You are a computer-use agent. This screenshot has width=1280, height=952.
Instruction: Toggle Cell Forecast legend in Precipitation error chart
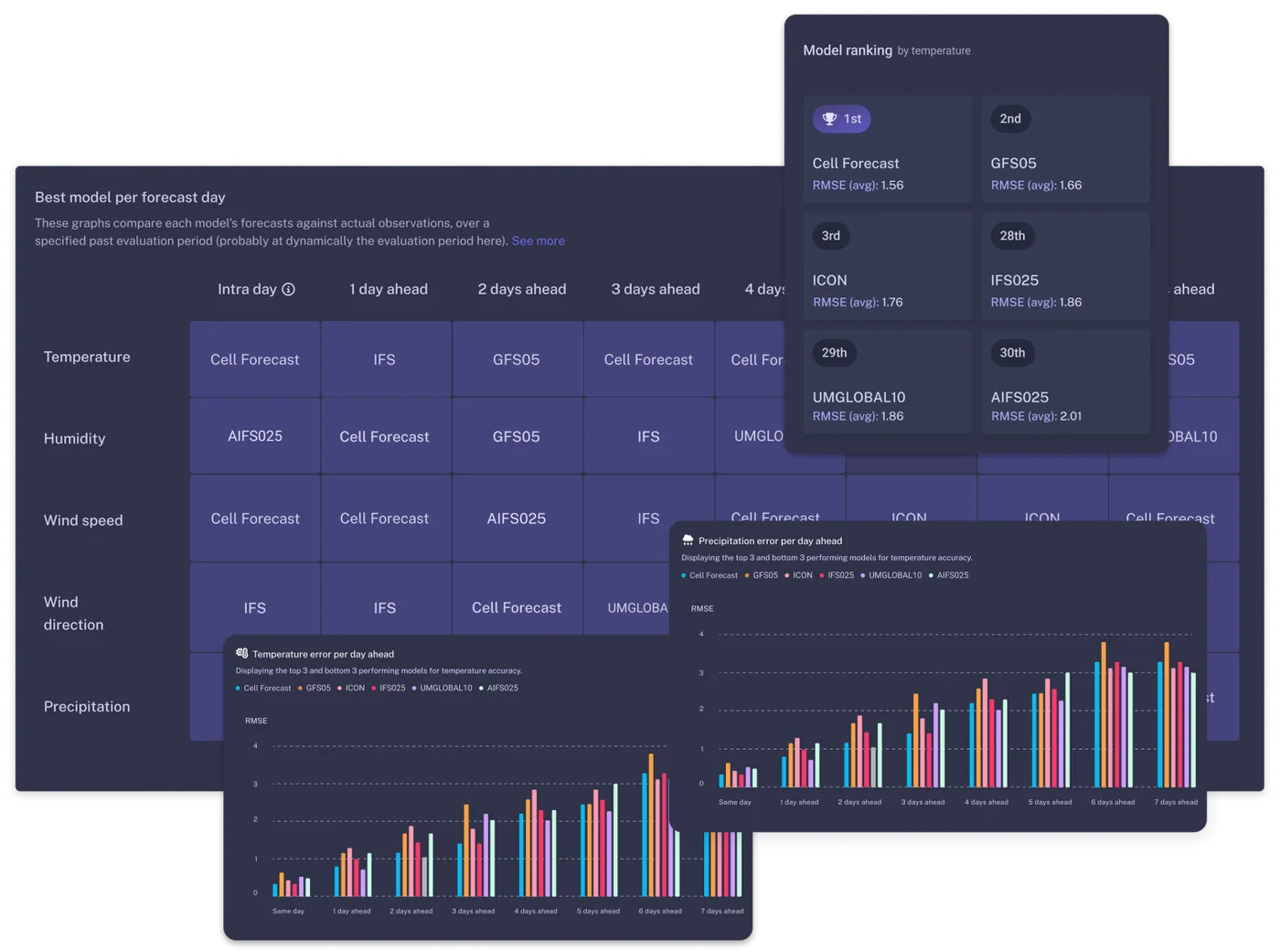(709, 575)
